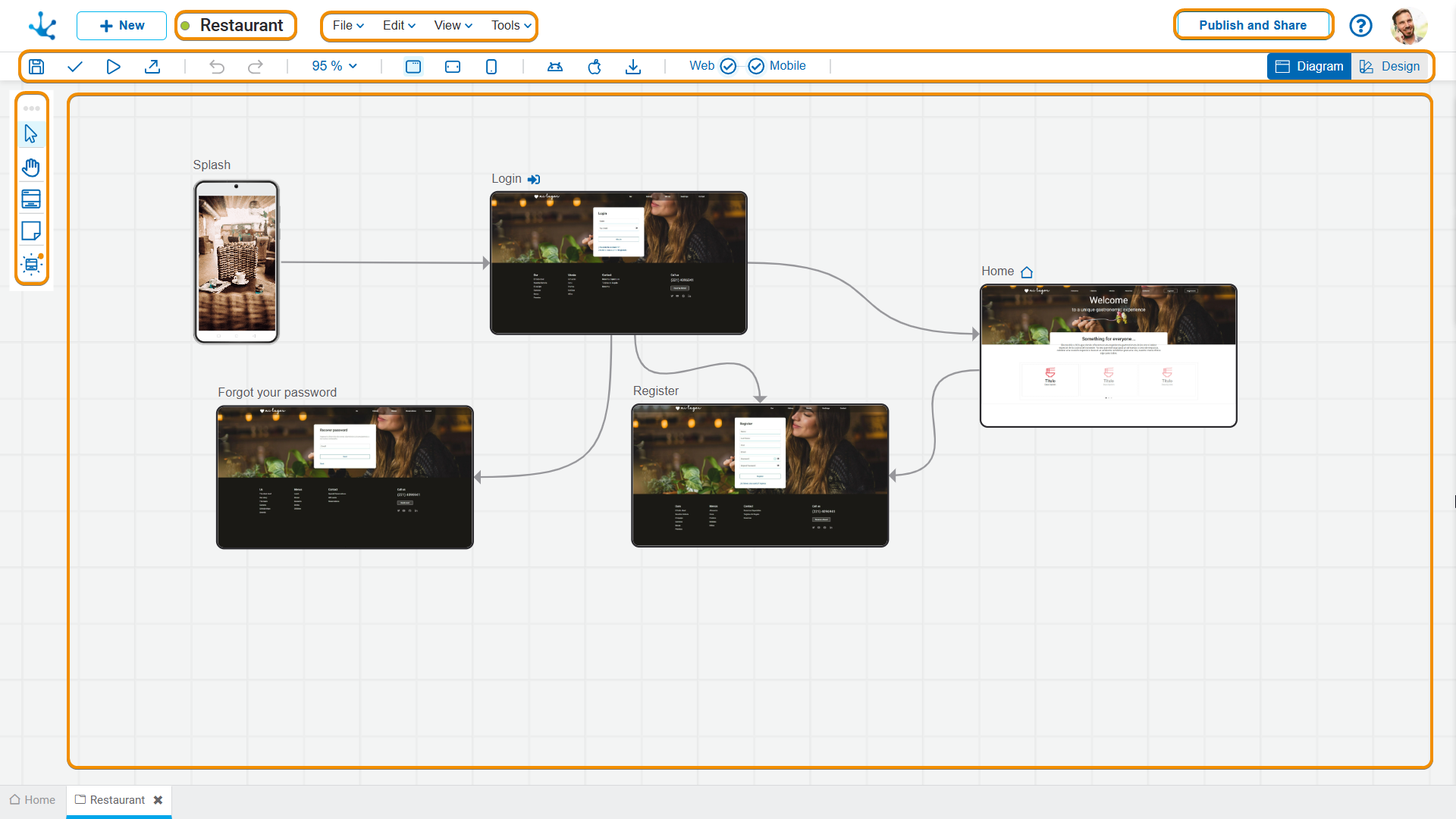The width and height of the screenshot is (1456, 819).
Task: Select the hand pan tool
Action: (x=31, y=167)
